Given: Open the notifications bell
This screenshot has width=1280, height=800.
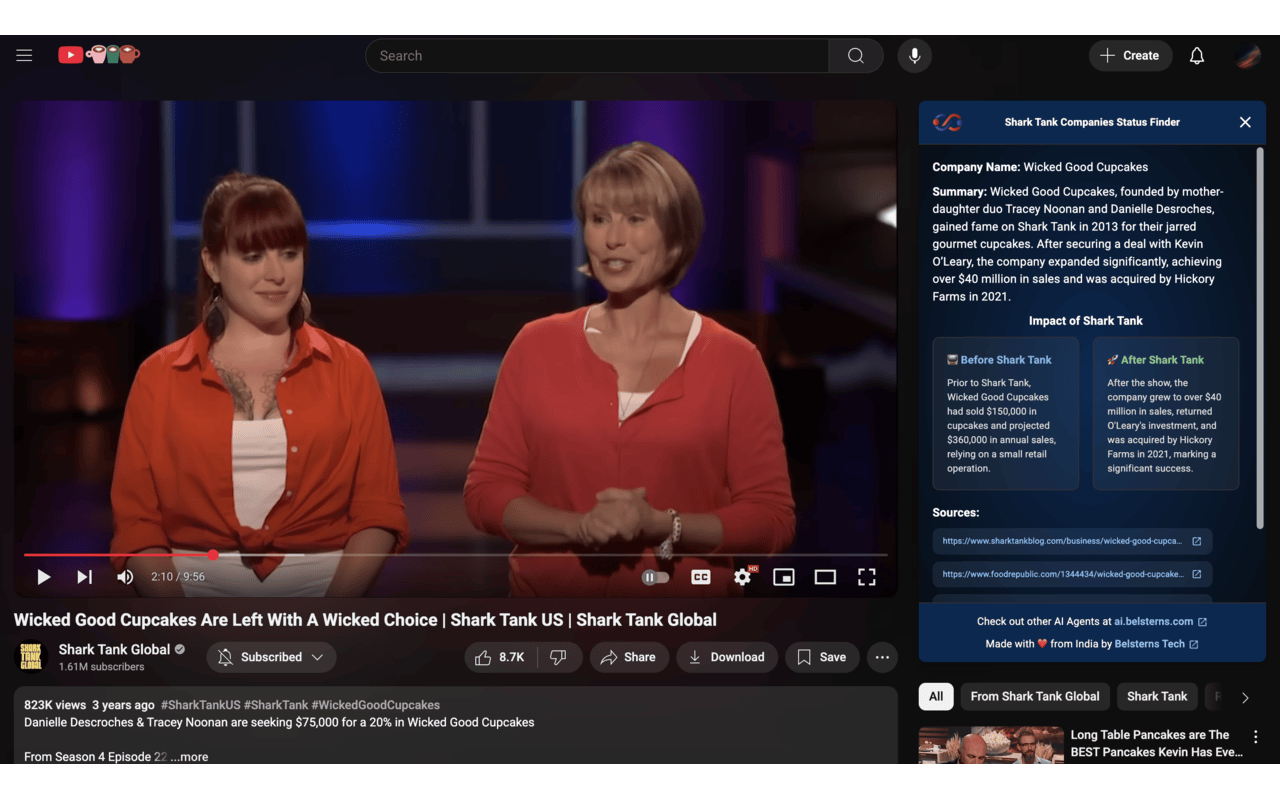Looking at the screenshot, I should click(1197, 56).
